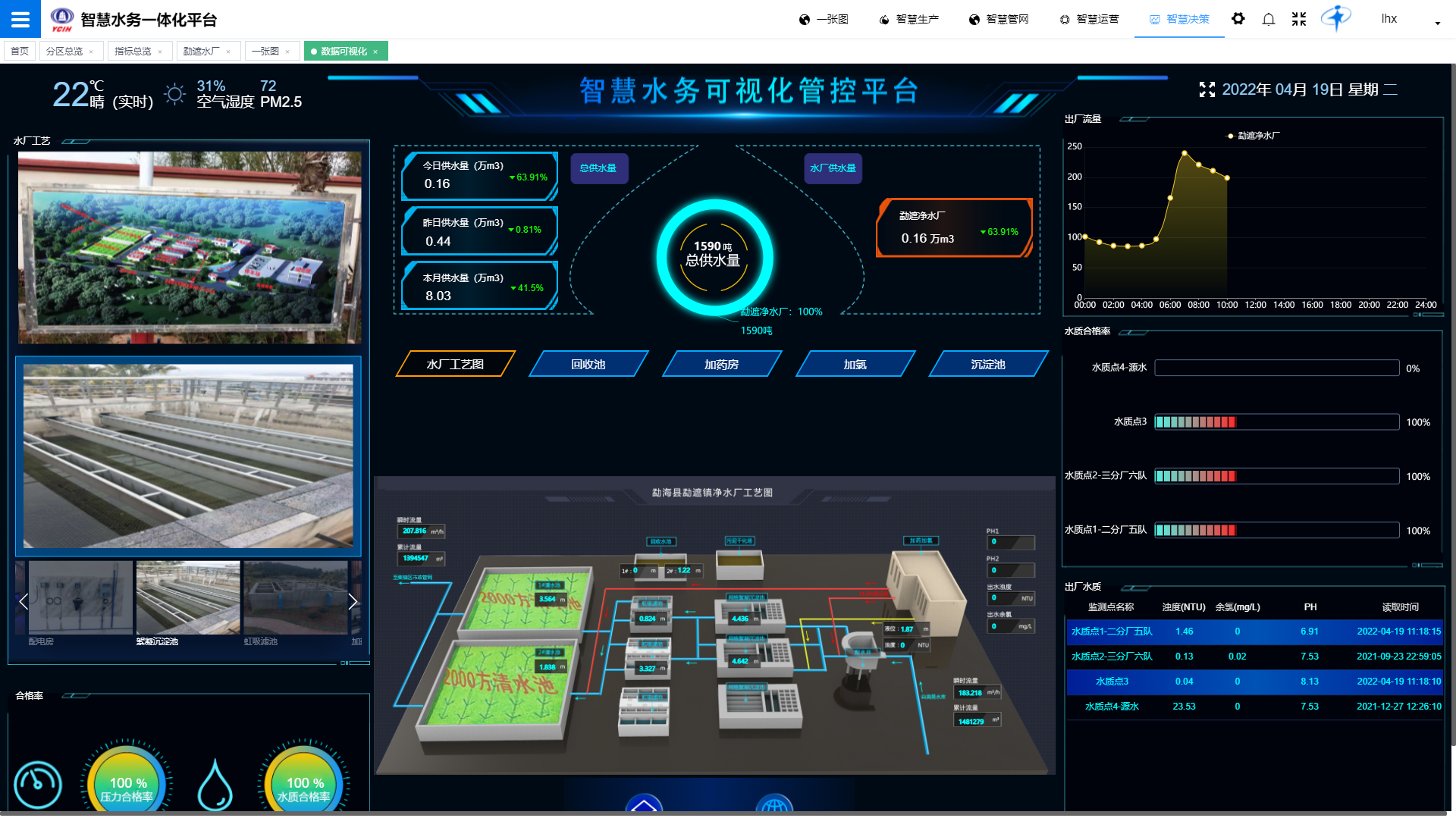This screenshot has width=1456, height=818.
Task: Close the 数据可视化 tab
Action: [x=375, y=52]
